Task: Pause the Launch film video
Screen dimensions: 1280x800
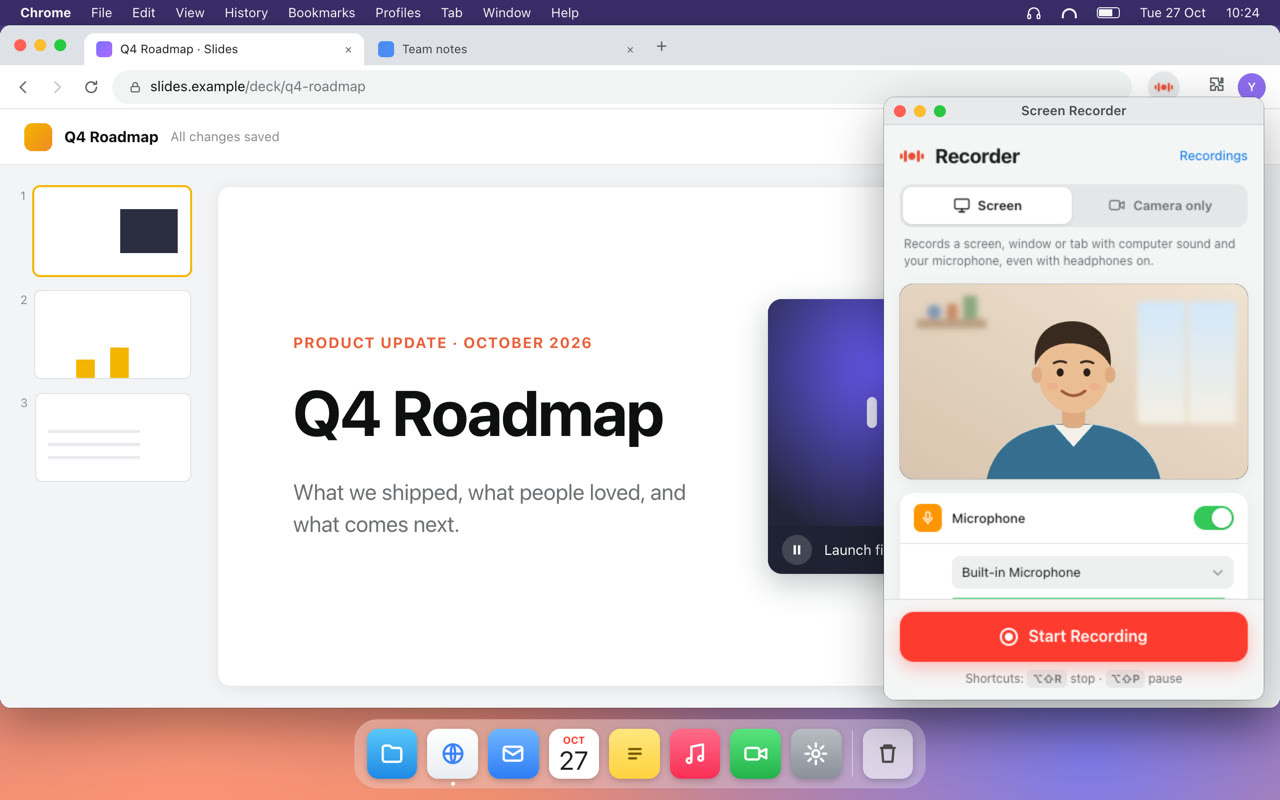Action: [x=797, y=550]
